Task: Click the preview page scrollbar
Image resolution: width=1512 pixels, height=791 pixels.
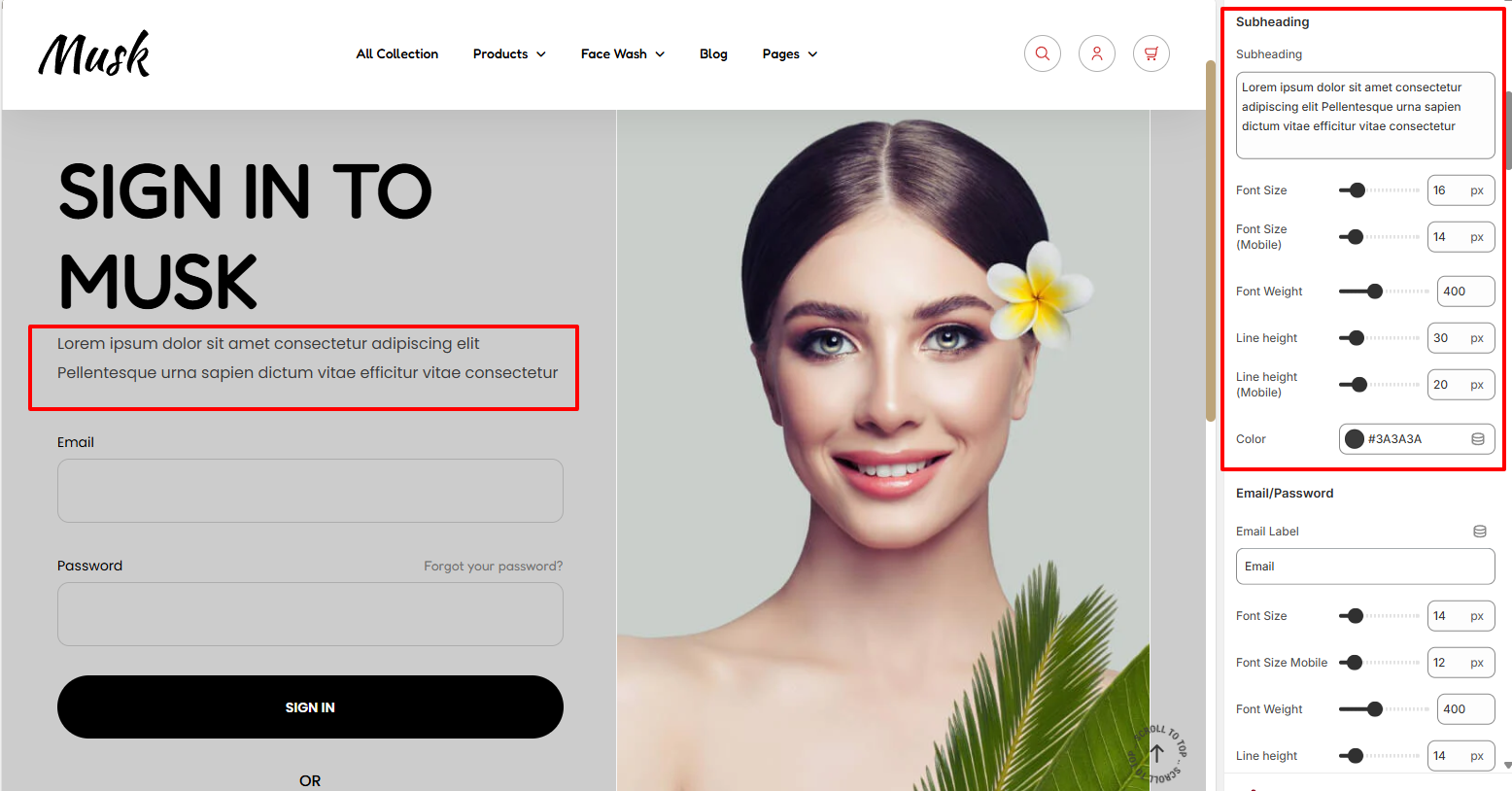Action: pos(1211,241)
